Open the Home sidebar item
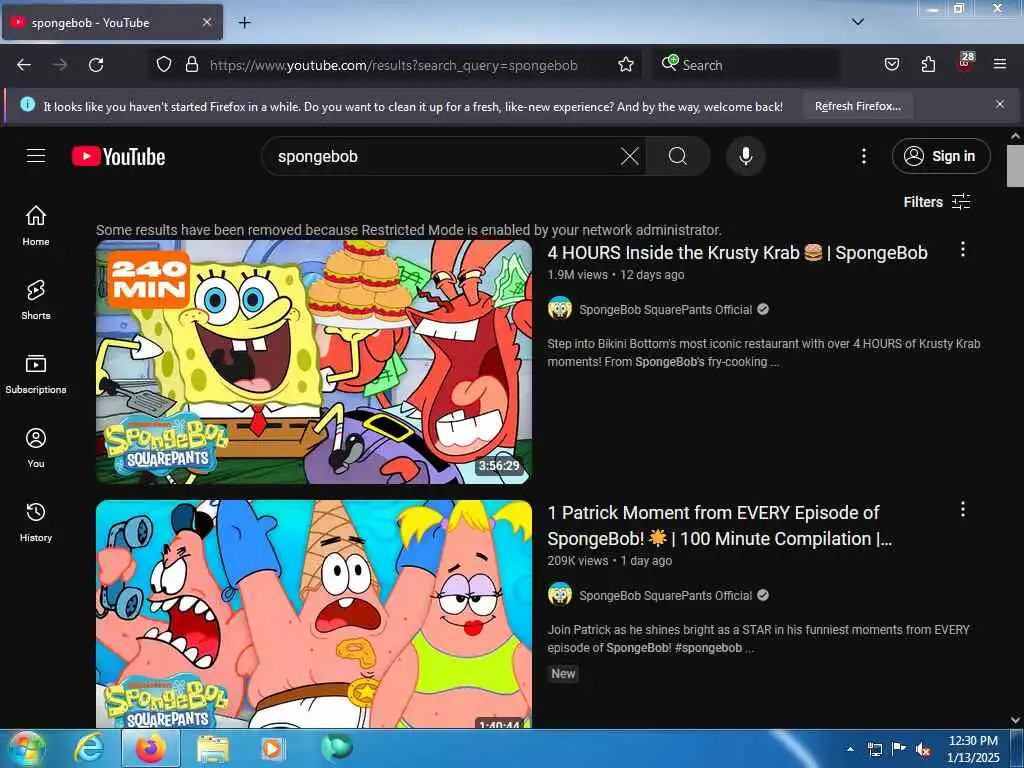This screenshot has width=1024, height=768. (36, 225)
